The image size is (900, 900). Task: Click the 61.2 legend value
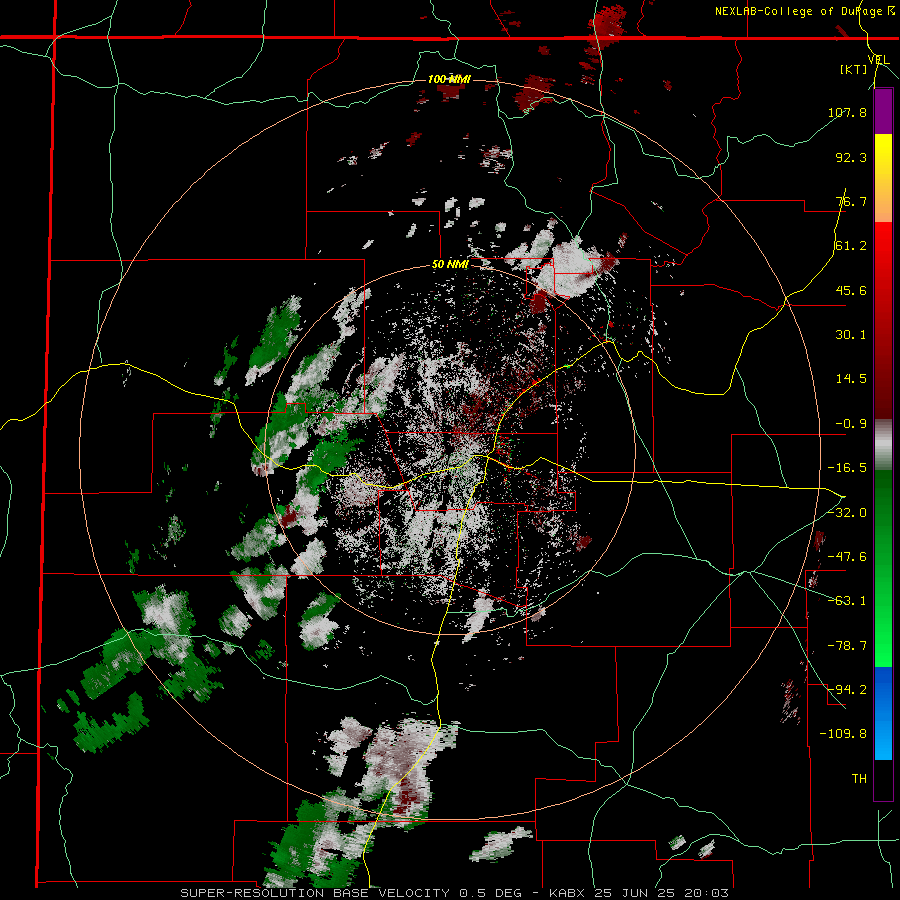click(x=851, y=246)
